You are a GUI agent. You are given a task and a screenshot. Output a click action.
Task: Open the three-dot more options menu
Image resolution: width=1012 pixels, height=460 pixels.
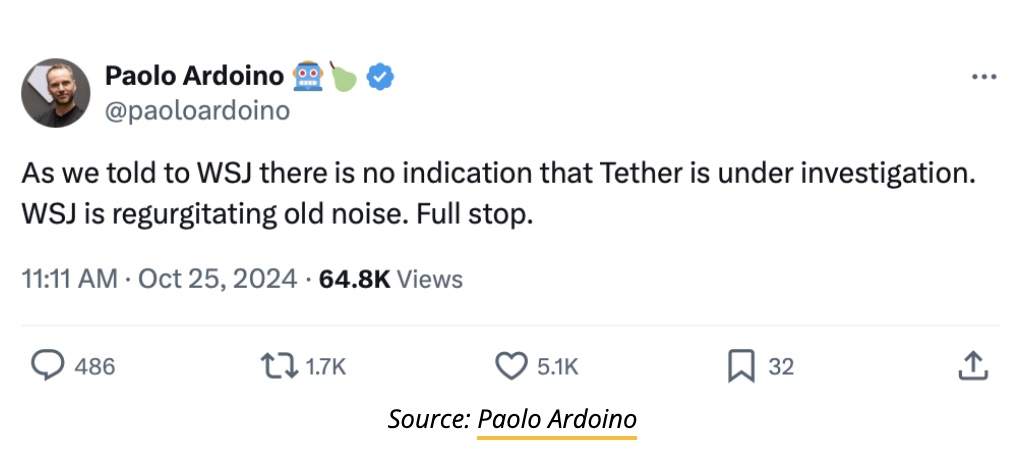(983, 77)
